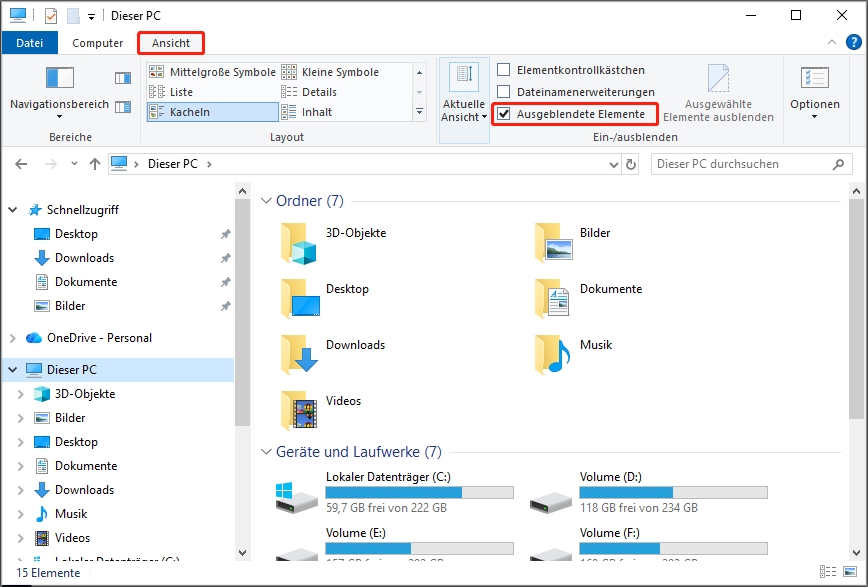
Task: Select Mittelgroße Symbole layout
Action: coord(213,72)
